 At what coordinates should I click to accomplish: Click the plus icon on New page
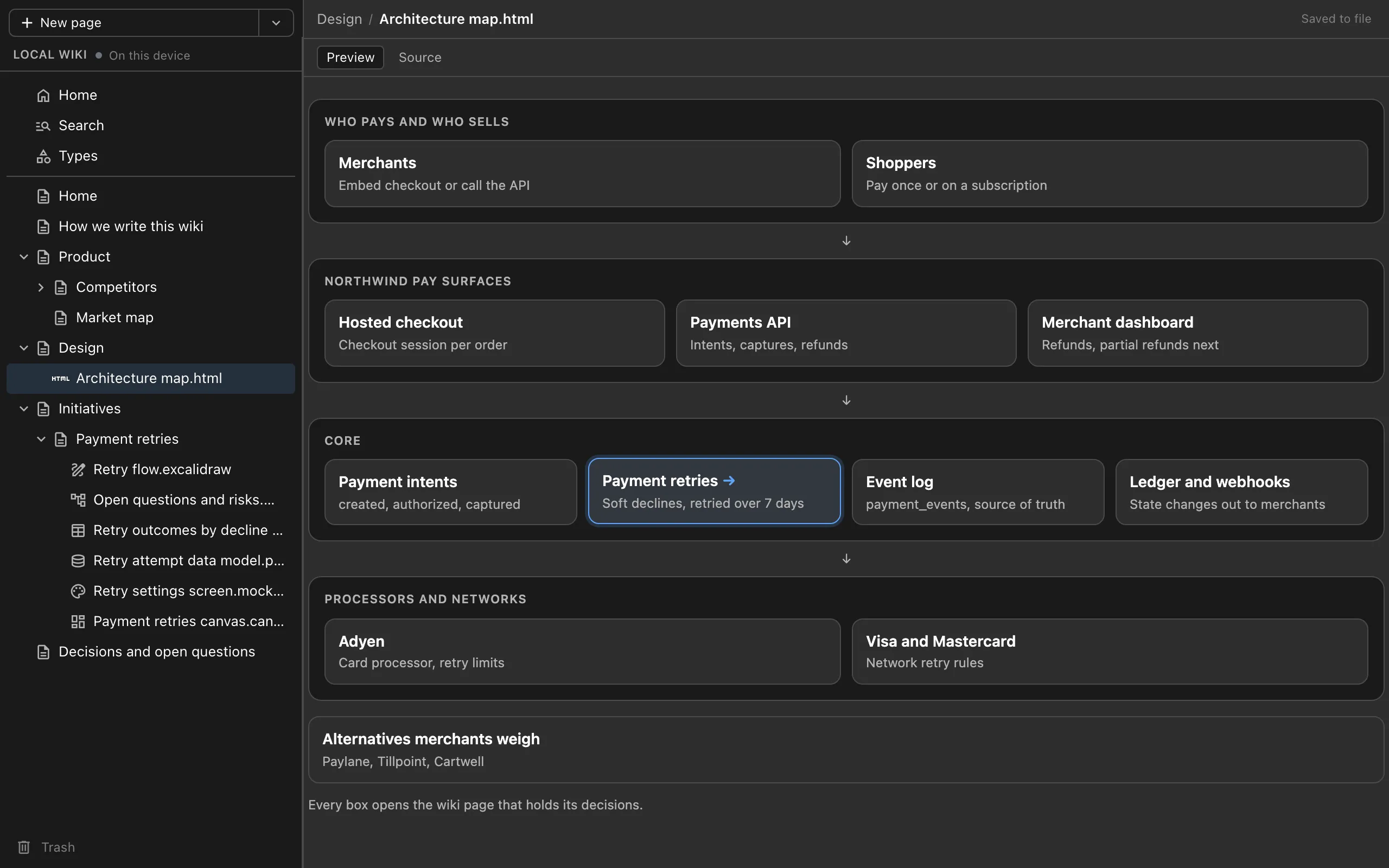click(27, 23)
